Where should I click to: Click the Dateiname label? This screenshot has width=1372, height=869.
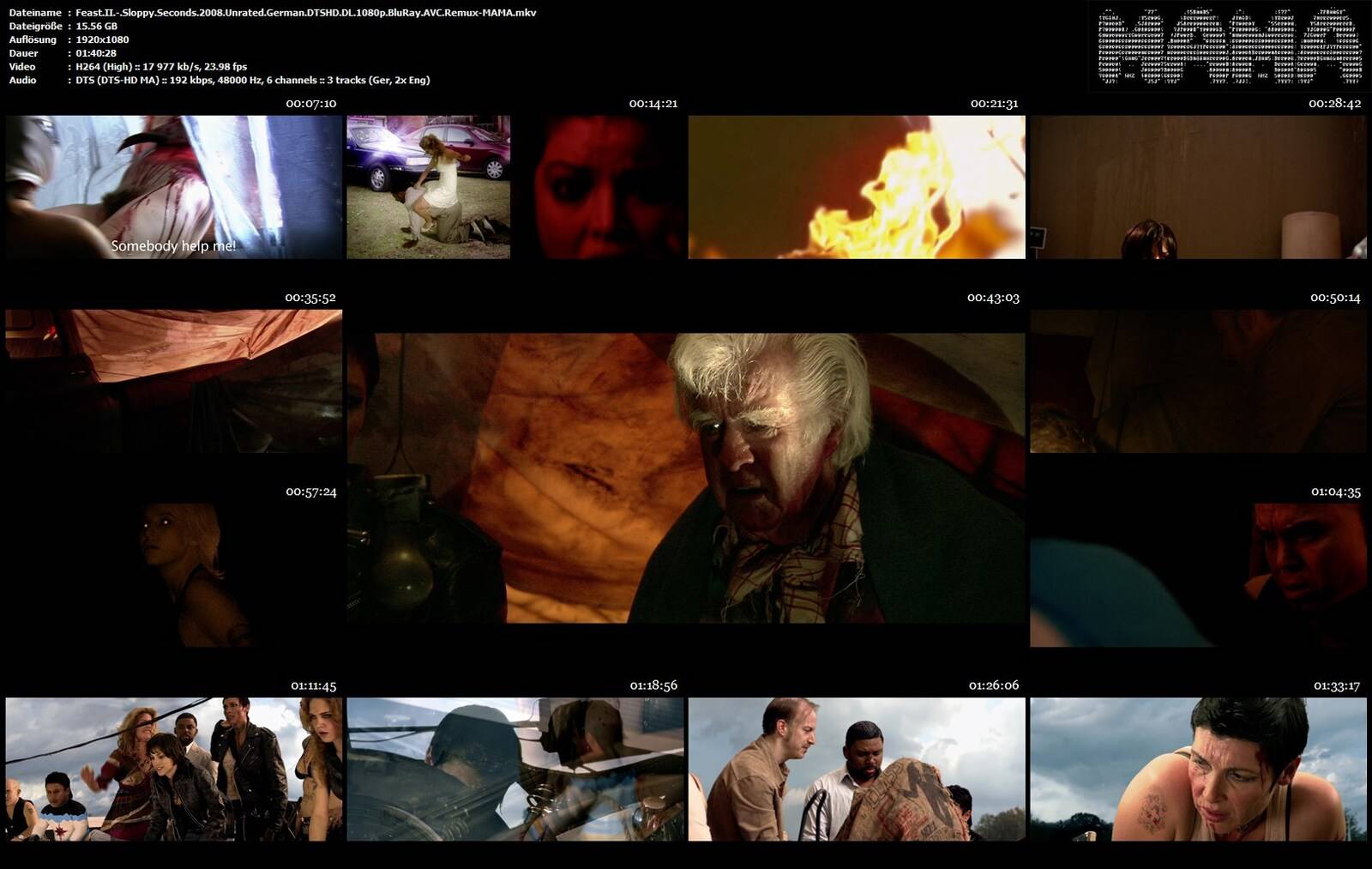pos(35,13)
